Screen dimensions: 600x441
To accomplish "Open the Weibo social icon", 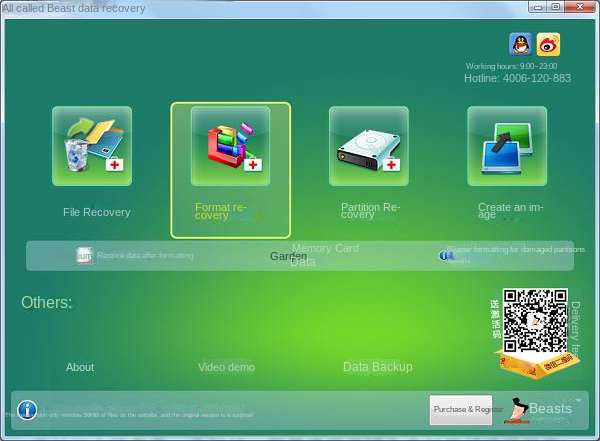I will [x=548, y=44].
